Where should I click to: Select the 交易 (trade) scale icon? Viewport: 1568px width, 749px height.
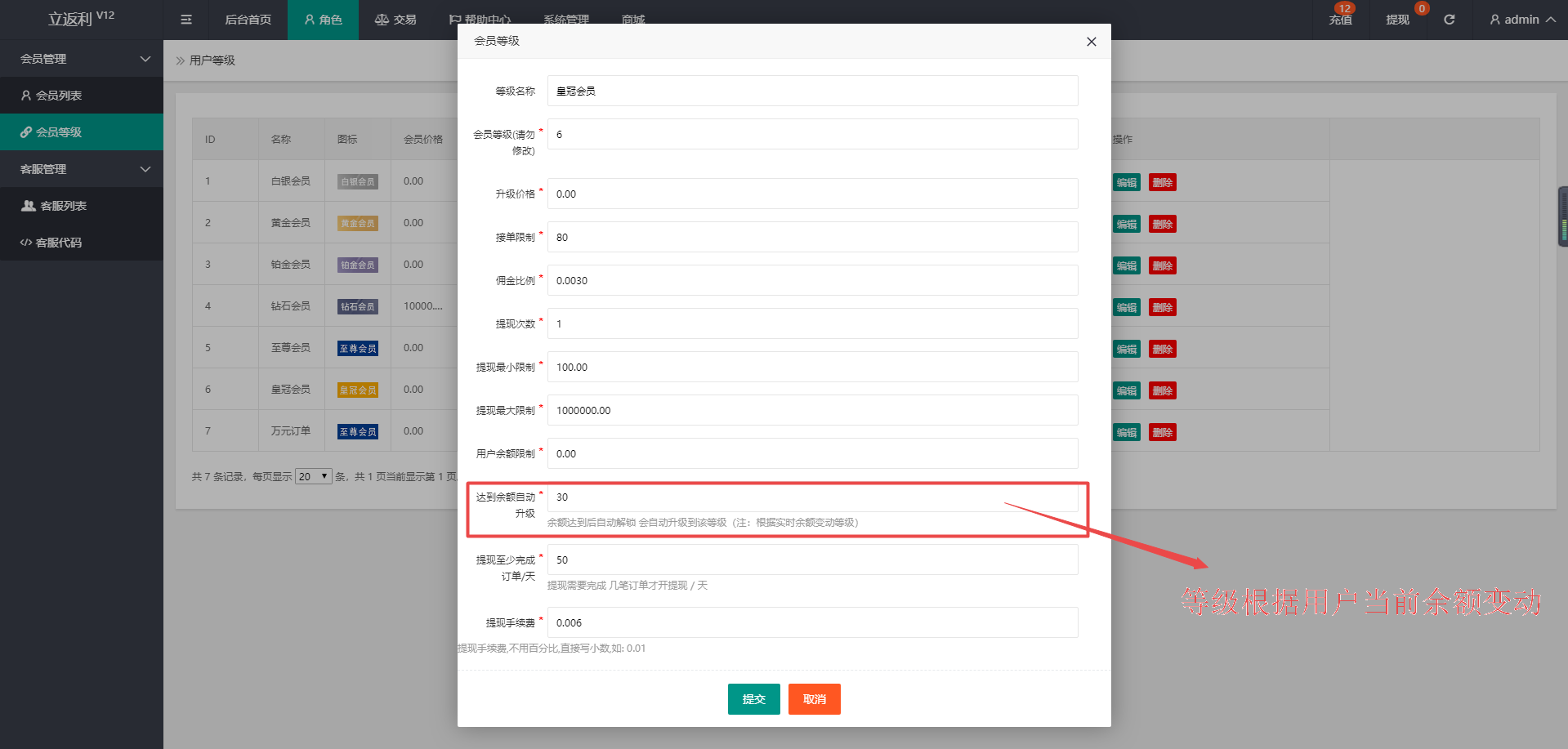click(395, 20)
